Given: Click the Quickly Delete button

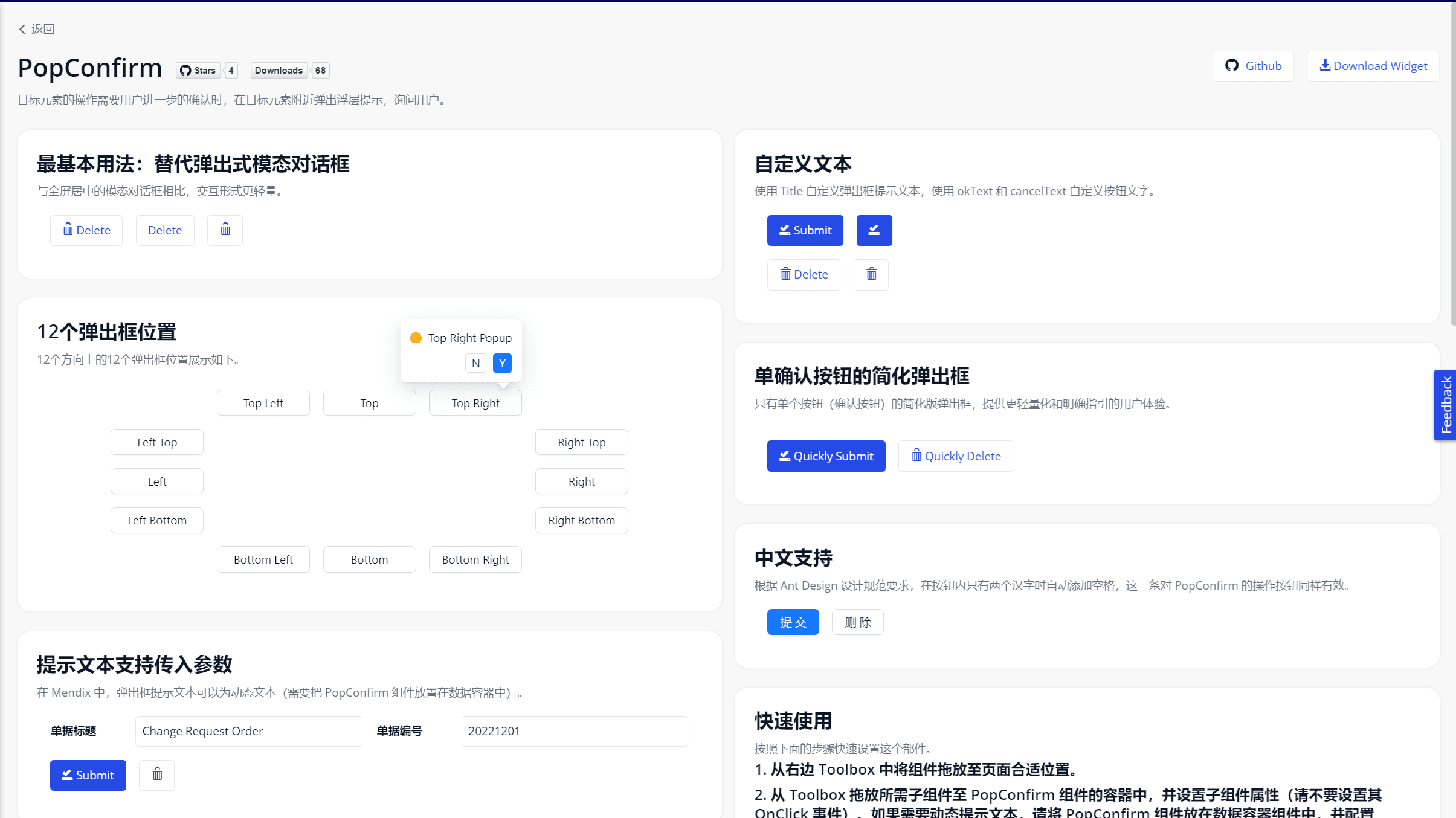Looking at the screenshot, I should click(955, 456).
